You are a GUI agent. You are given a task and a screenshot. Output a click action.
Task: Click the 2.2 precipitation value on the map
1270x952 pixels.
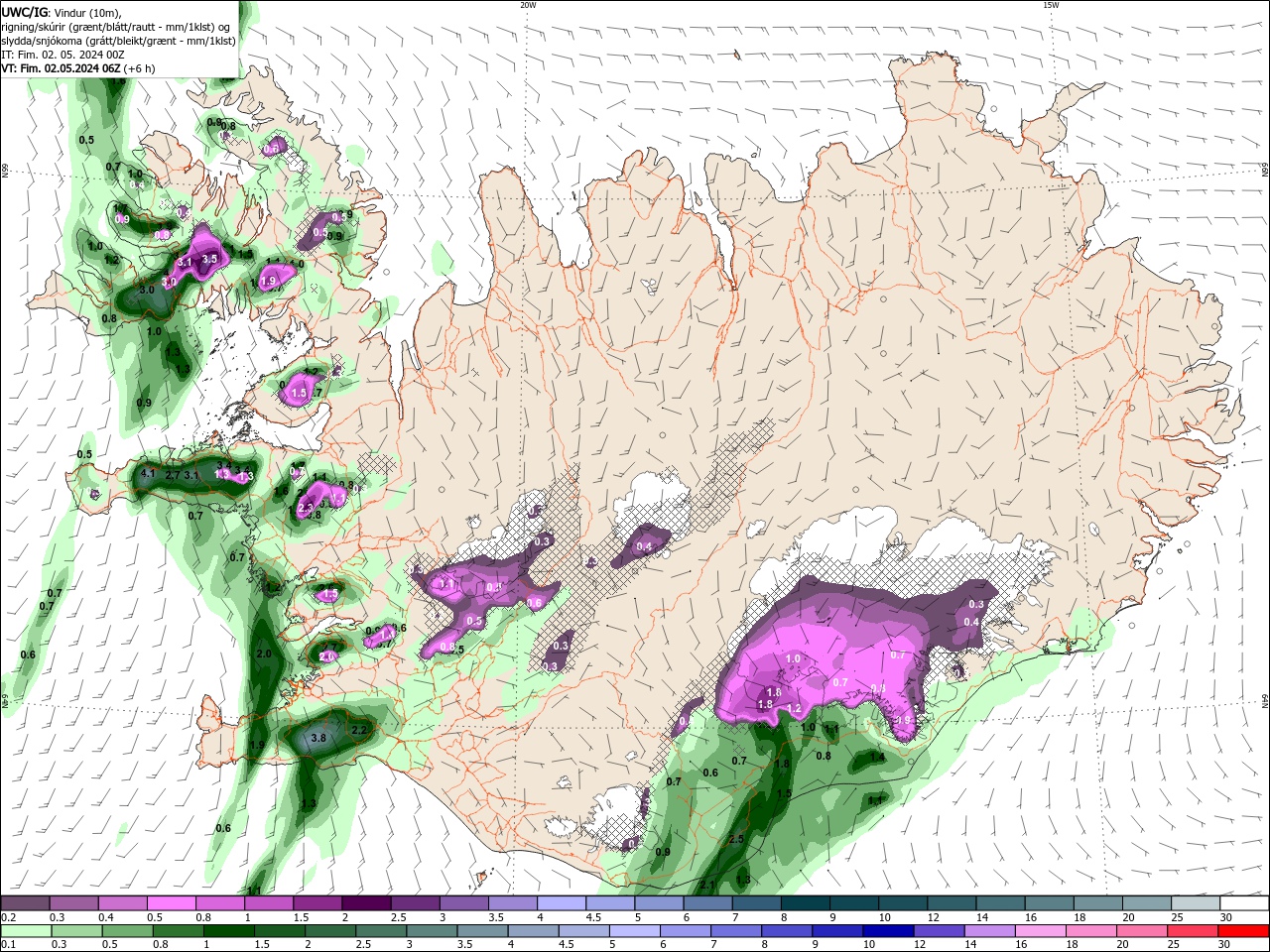(x=359, y=730)
